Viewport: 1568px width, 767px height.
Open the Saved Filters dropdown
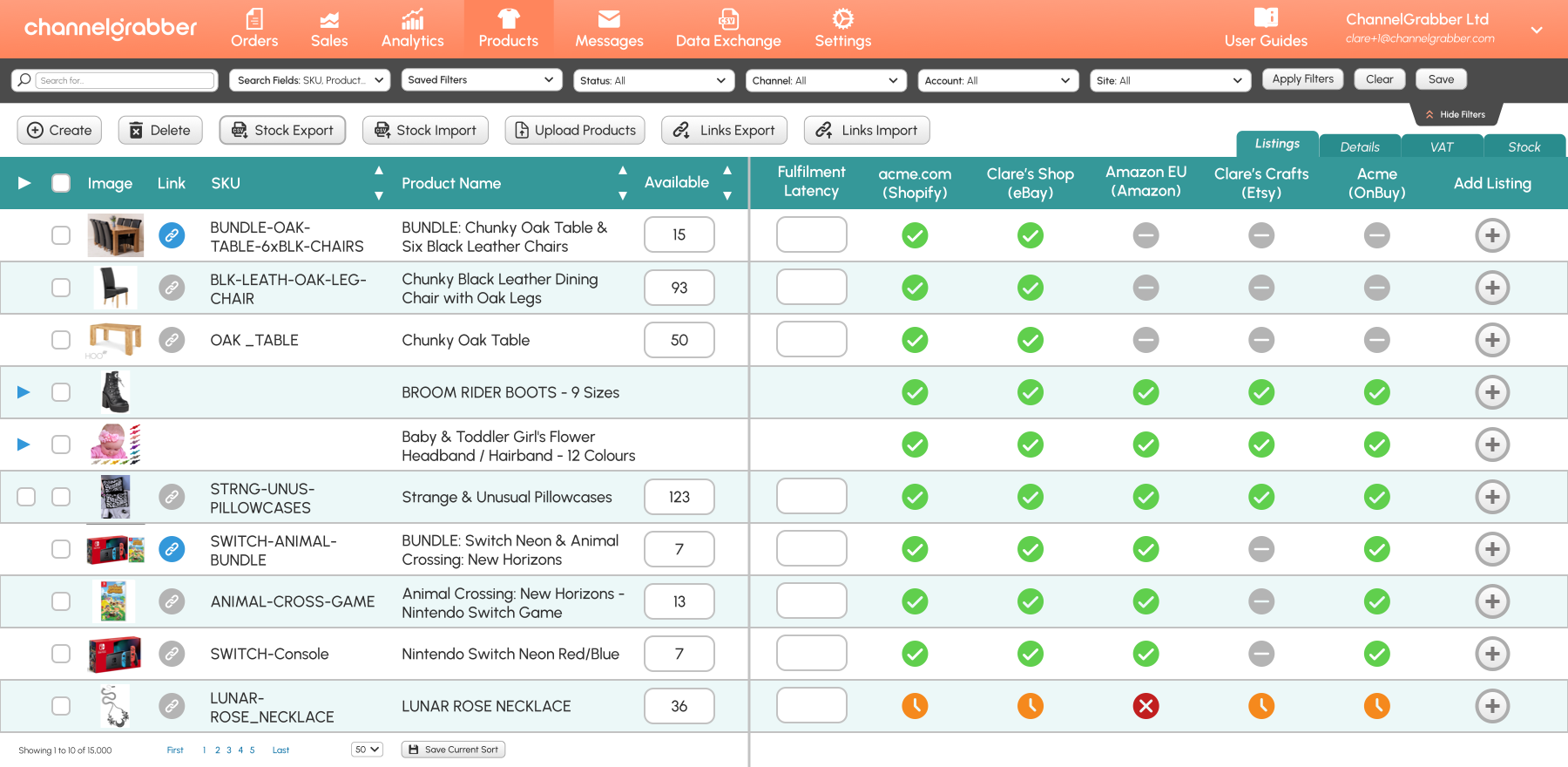coord(481,80)
